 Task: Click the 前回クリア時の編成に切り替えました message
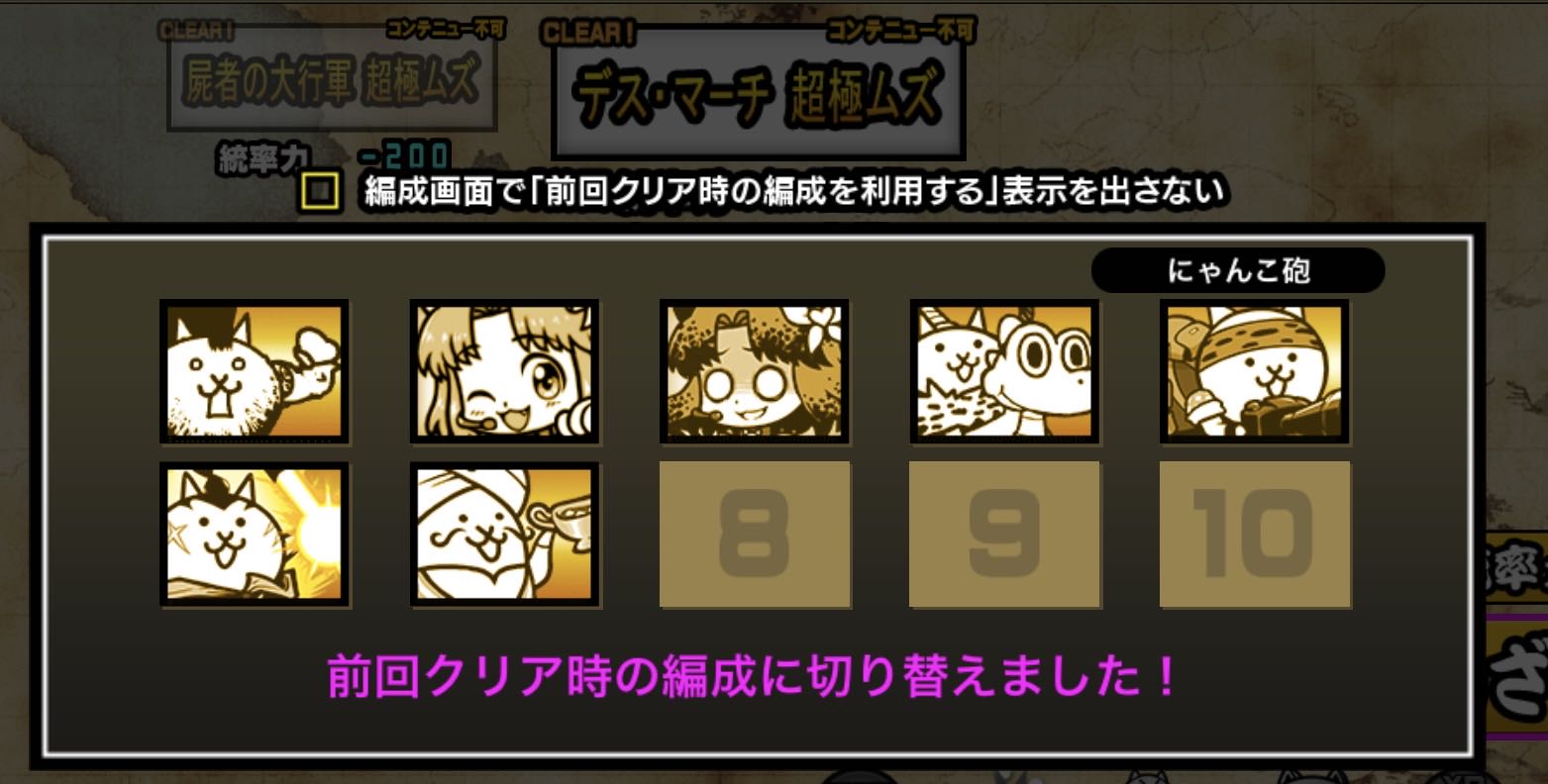[753, 678]
